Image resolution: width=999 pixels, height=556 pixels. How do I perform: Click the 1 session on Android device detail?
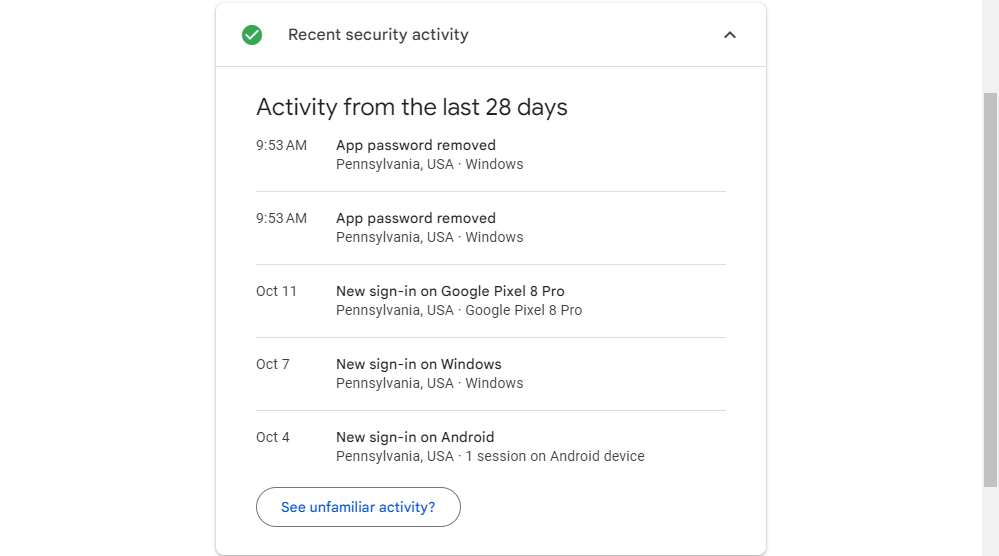(x=555, y=457)
